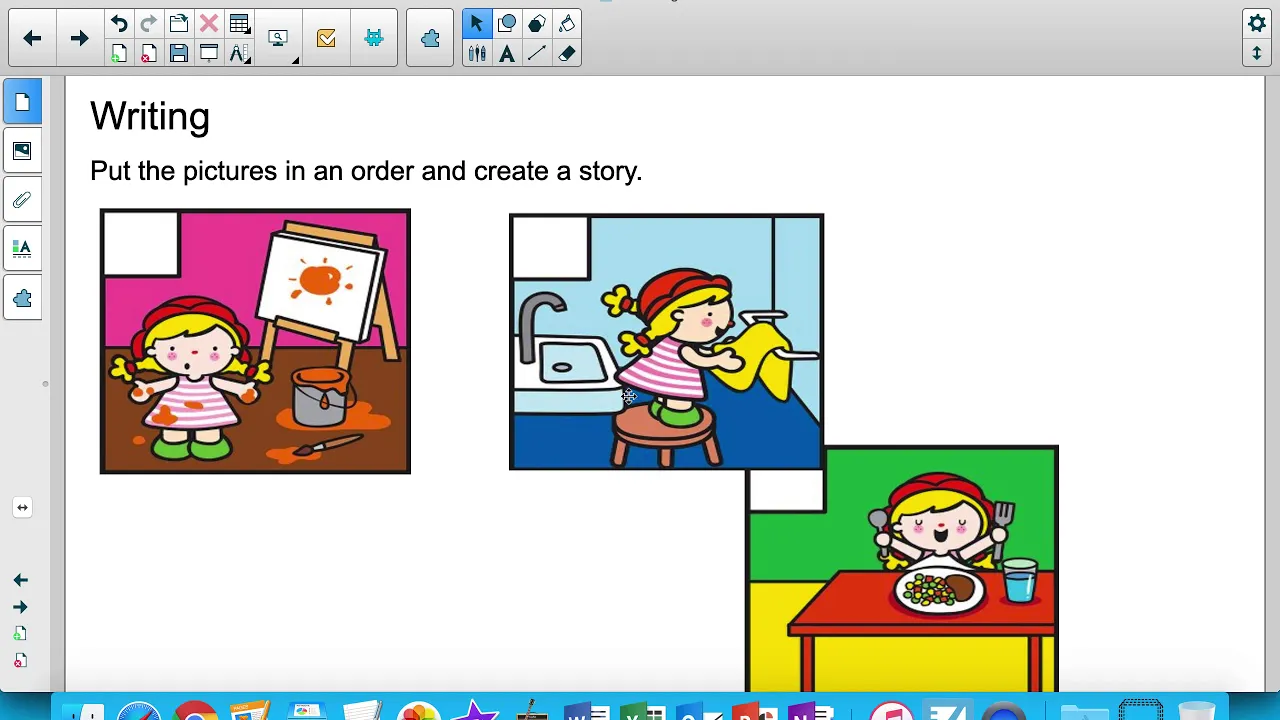Expand the Table tool dropdown arrow
This screenshot has height=720, width=1280.
(248, 31)
